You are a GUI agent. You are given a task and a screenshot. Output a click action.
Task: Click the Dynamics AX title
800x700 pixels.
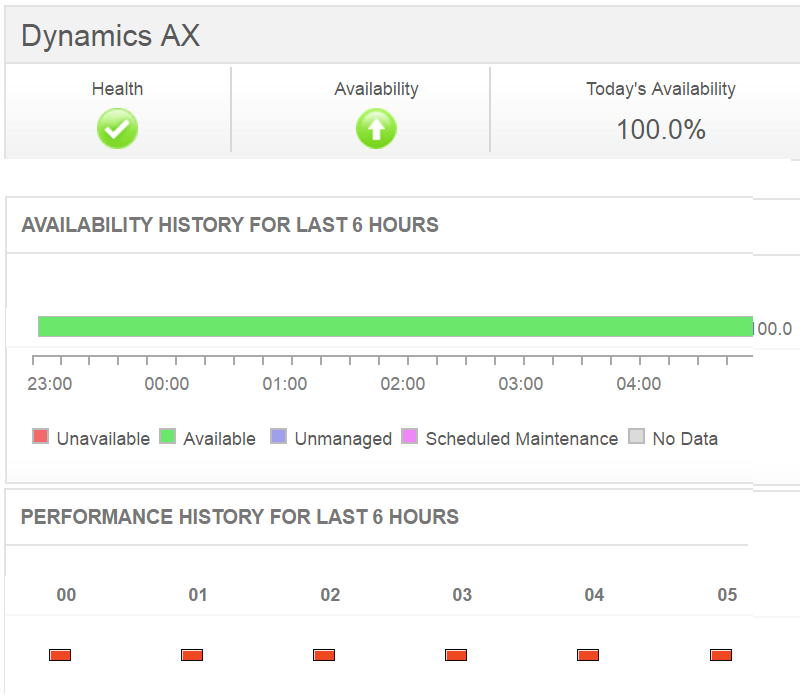point(111,36)
